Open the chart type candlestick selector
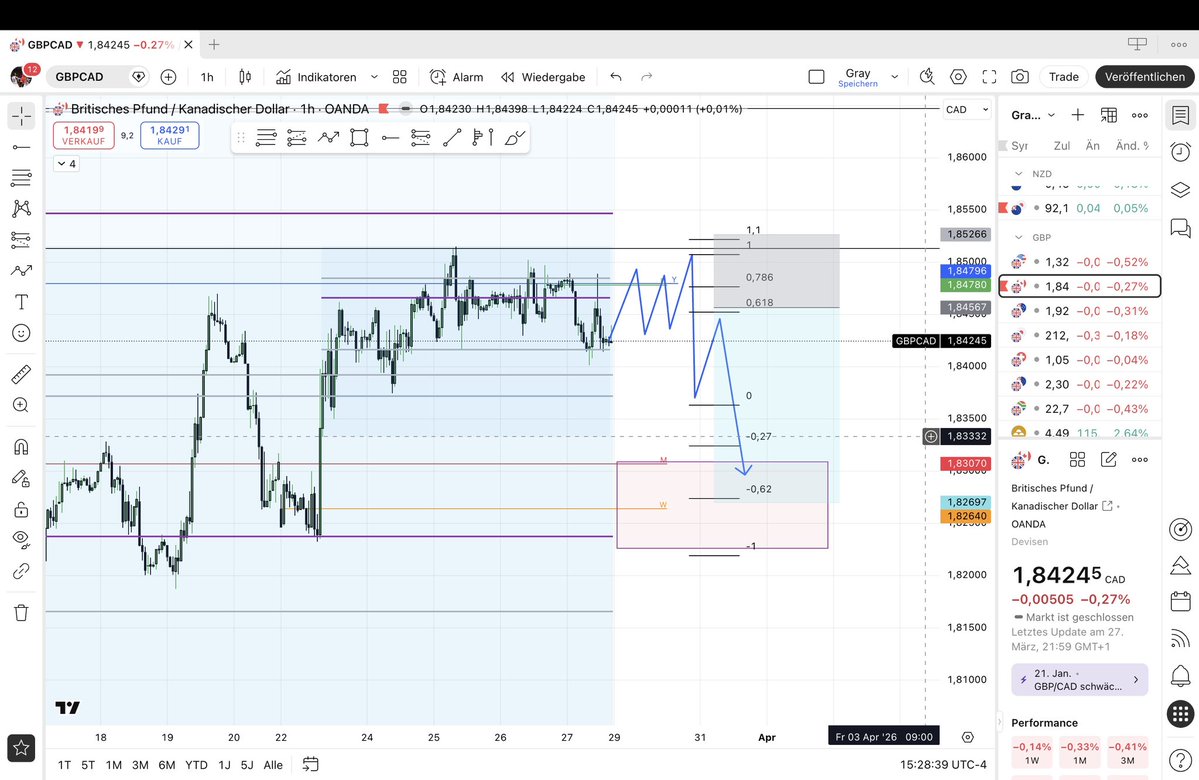This screenshot has height=780, width=1199. tap(245, 77)
